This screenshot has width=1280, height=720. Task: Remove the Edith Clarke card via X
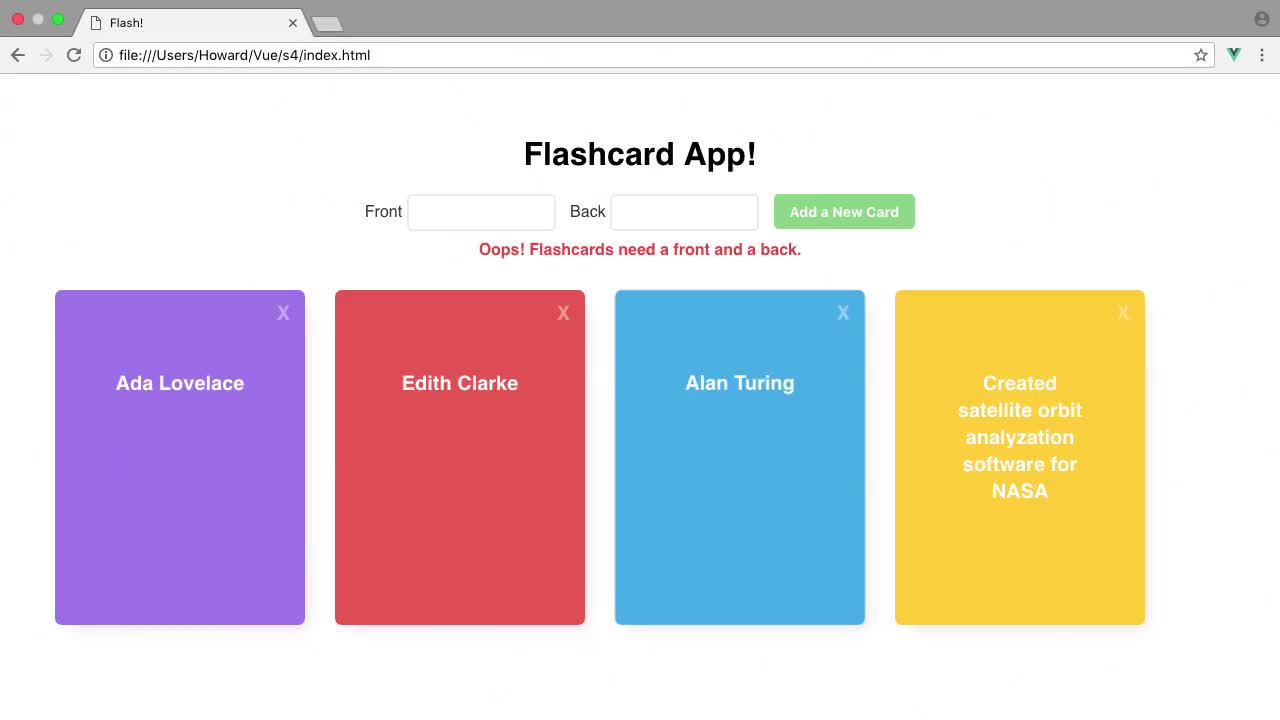[563, 313]
